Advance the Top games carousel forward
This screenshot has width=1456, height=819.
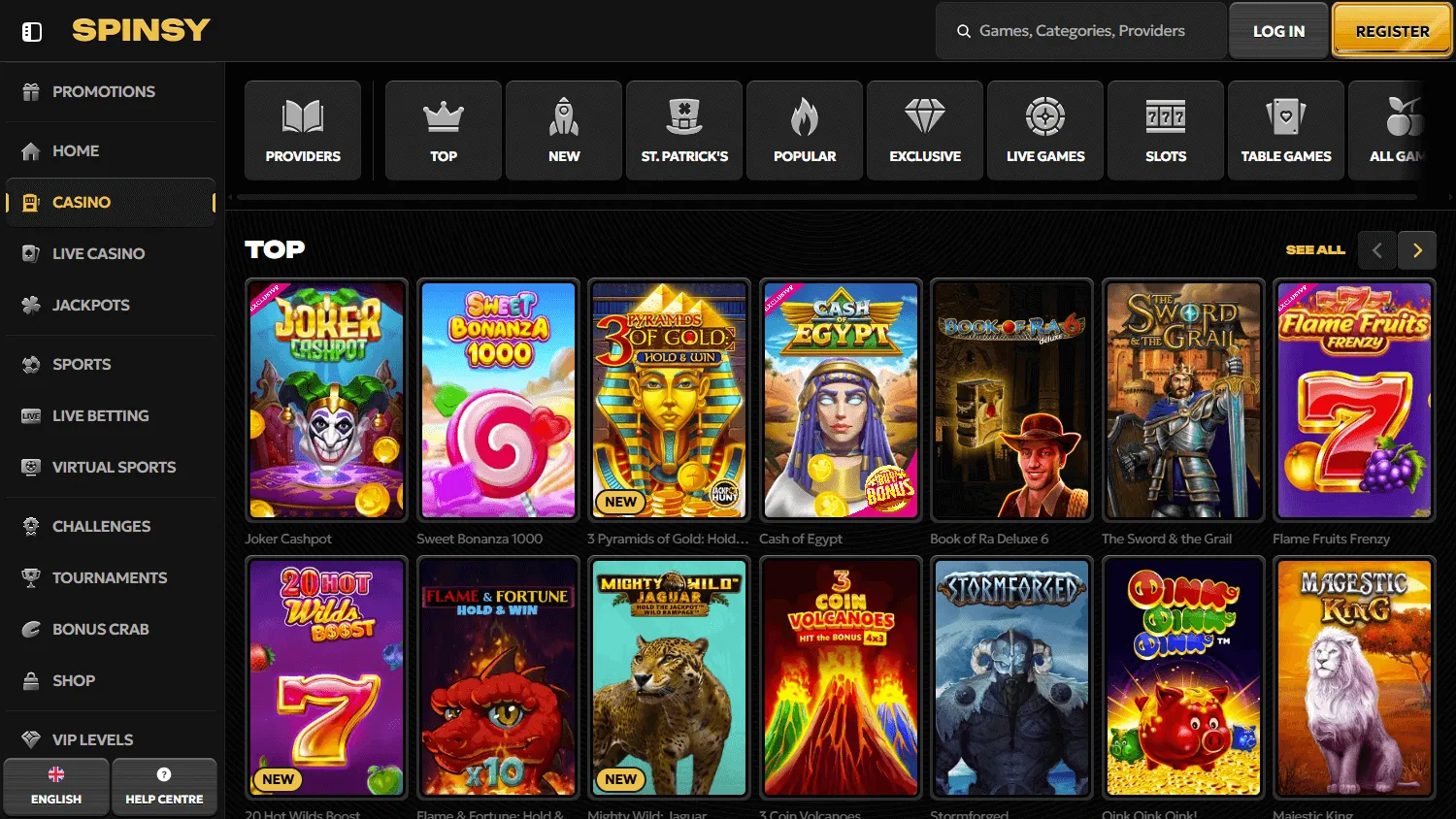(x=1416, y=249)
